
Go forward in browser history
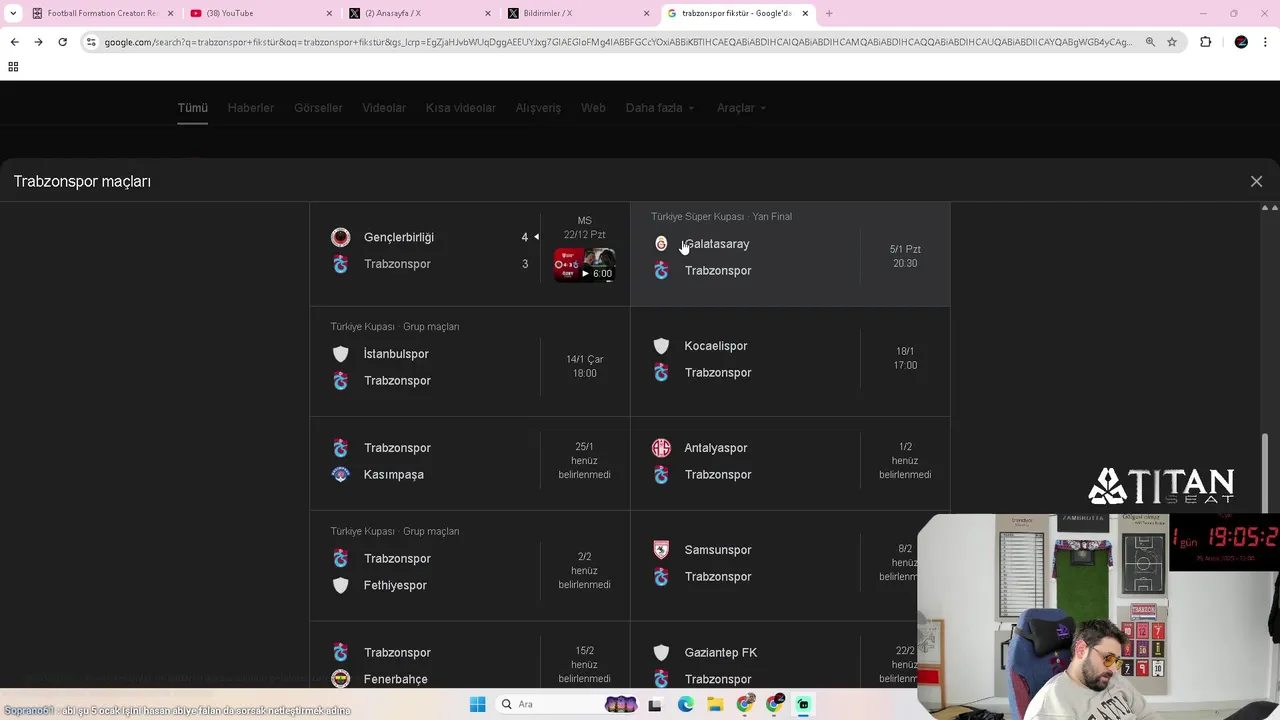pyautogui.click(x=38, y=42)
